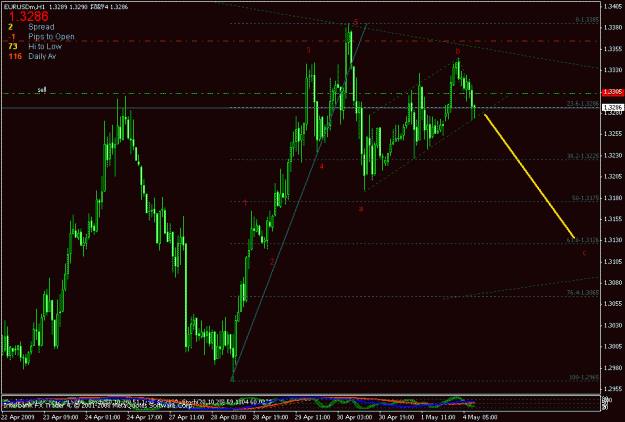Click the EURUSDm,H1 chart title
The image size is (625, 422).
coord(24,7)
